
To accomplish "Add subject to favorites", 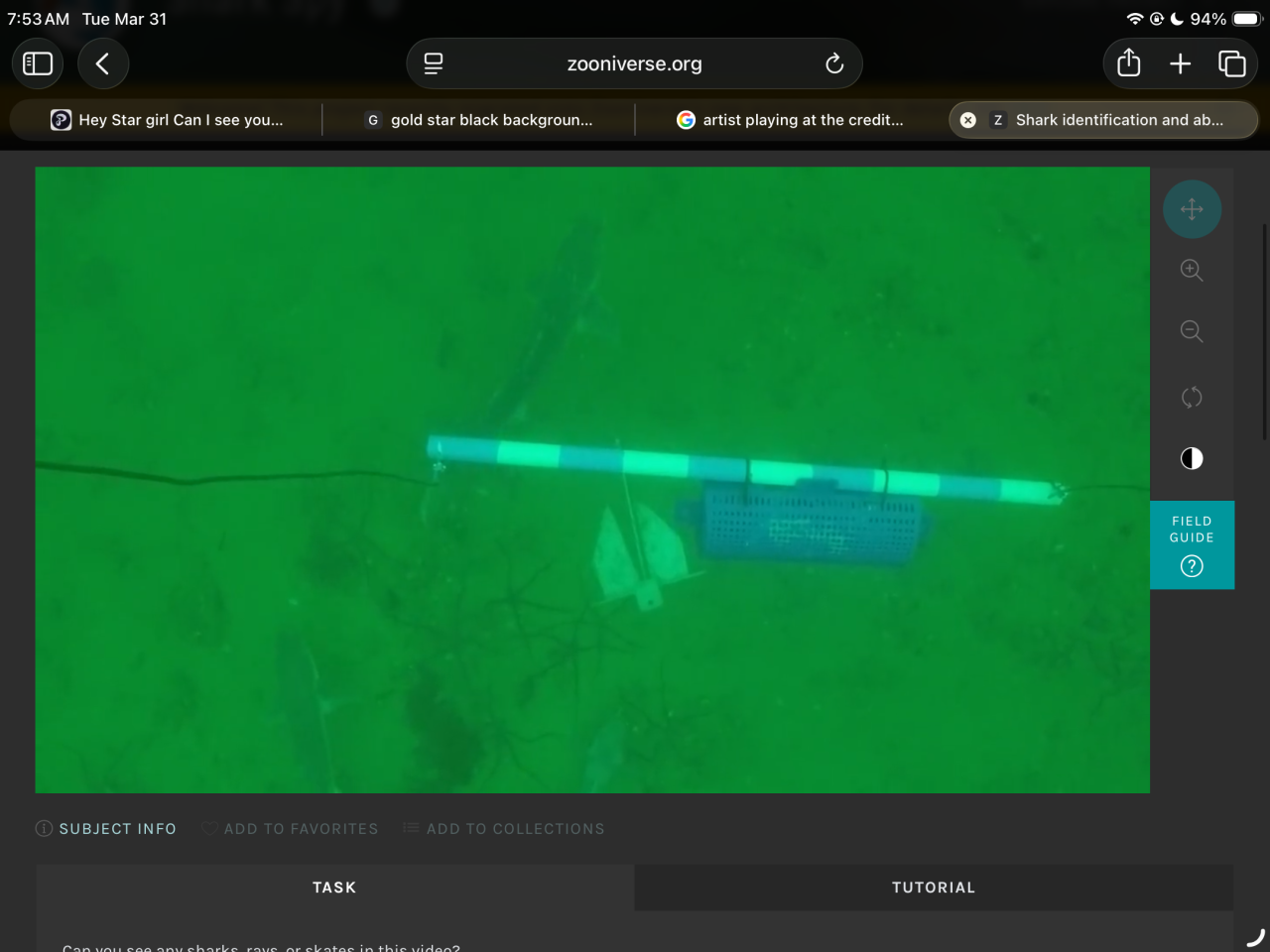I will (290, 829).
